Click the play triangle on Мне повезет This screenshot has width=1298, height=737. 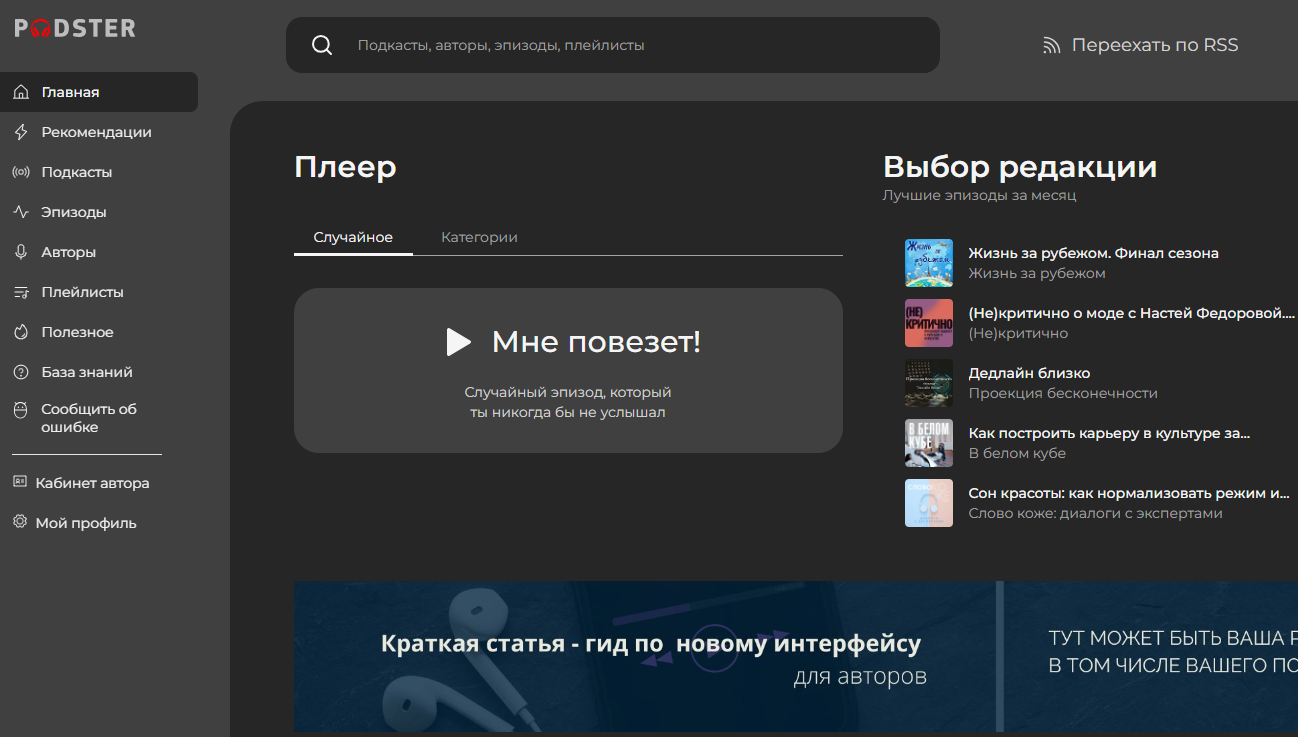click(x=458, y=342)
